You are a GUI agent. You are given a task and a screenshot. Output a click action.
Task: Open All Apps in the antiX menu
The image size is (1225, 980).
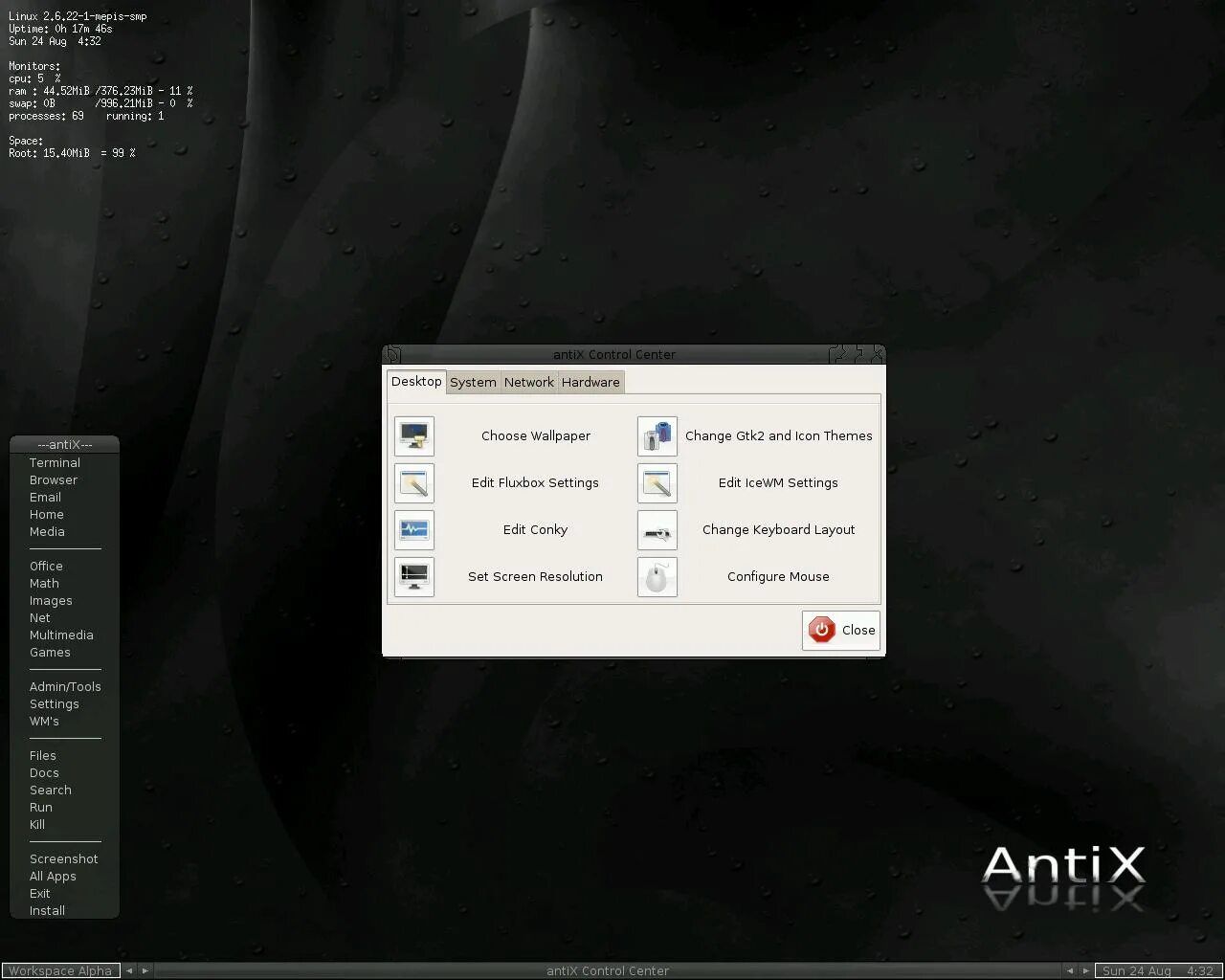pos(53,877)
